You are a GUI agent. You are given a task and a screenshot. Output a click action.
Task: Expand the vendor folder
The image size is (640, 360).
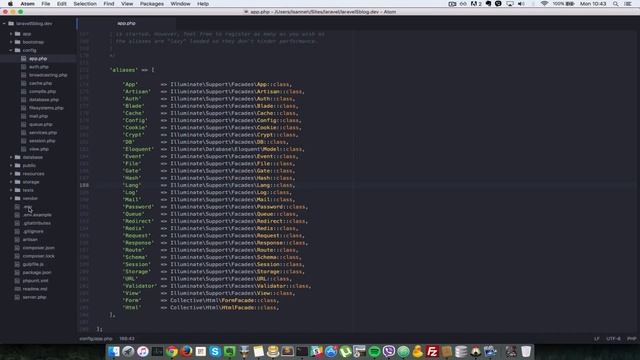[x=11, y=198]
